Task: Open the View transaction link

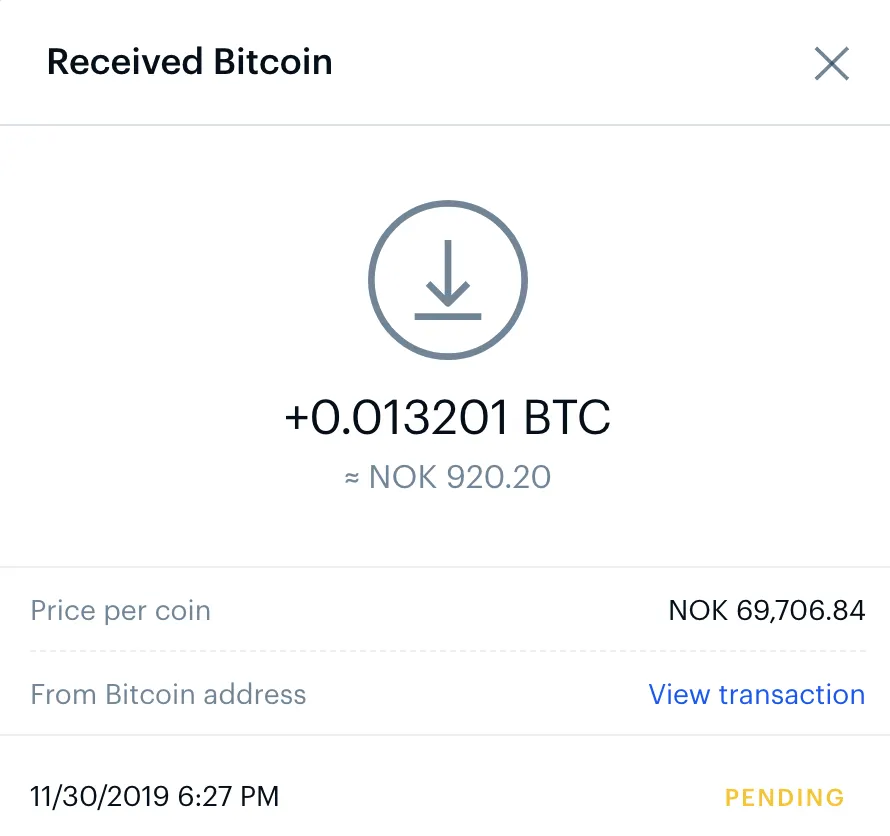Action: click(x=756, y=694)
